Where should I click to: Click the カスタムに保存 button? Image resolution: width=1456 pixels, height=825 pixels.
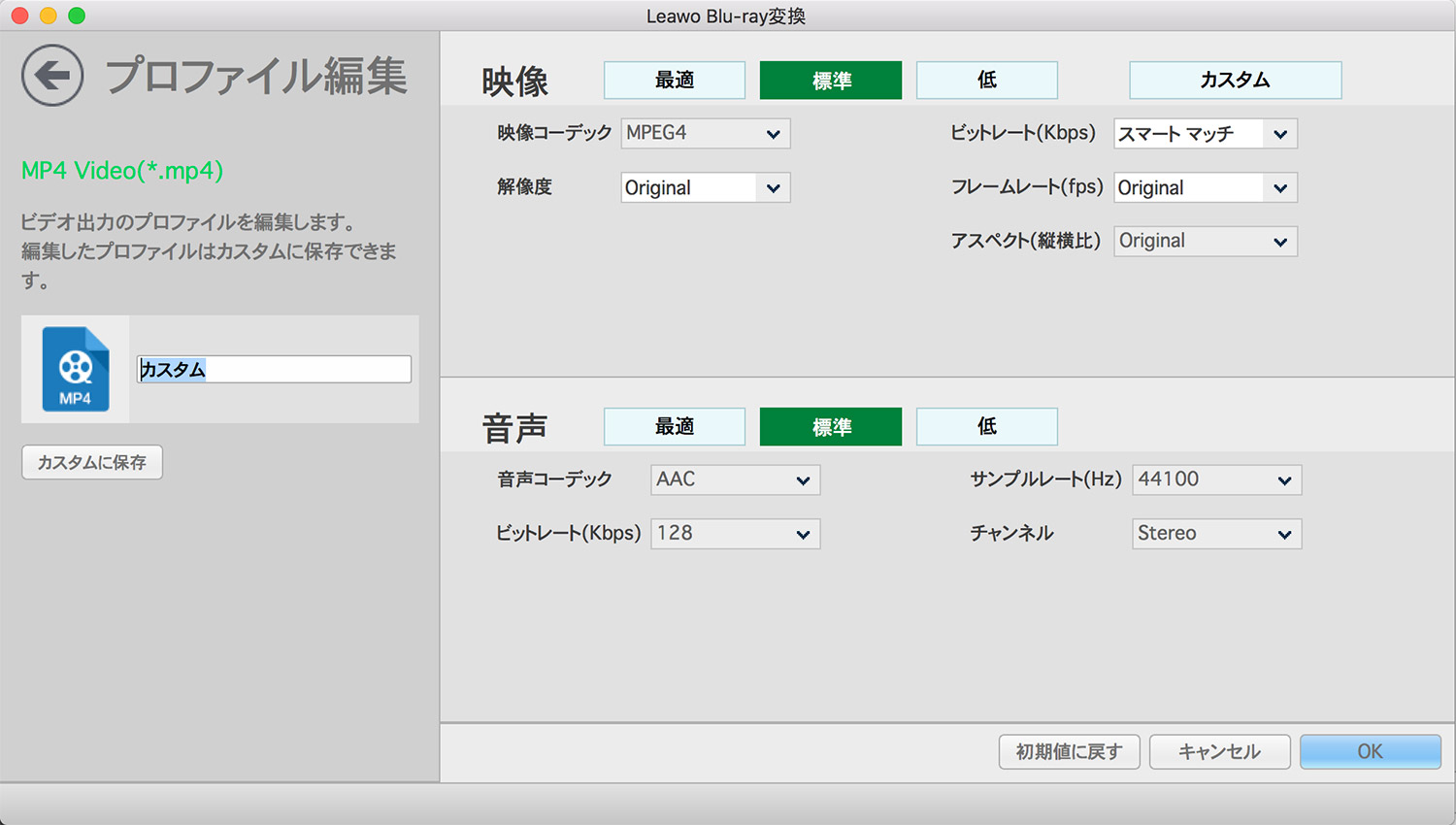pos(92,463)
